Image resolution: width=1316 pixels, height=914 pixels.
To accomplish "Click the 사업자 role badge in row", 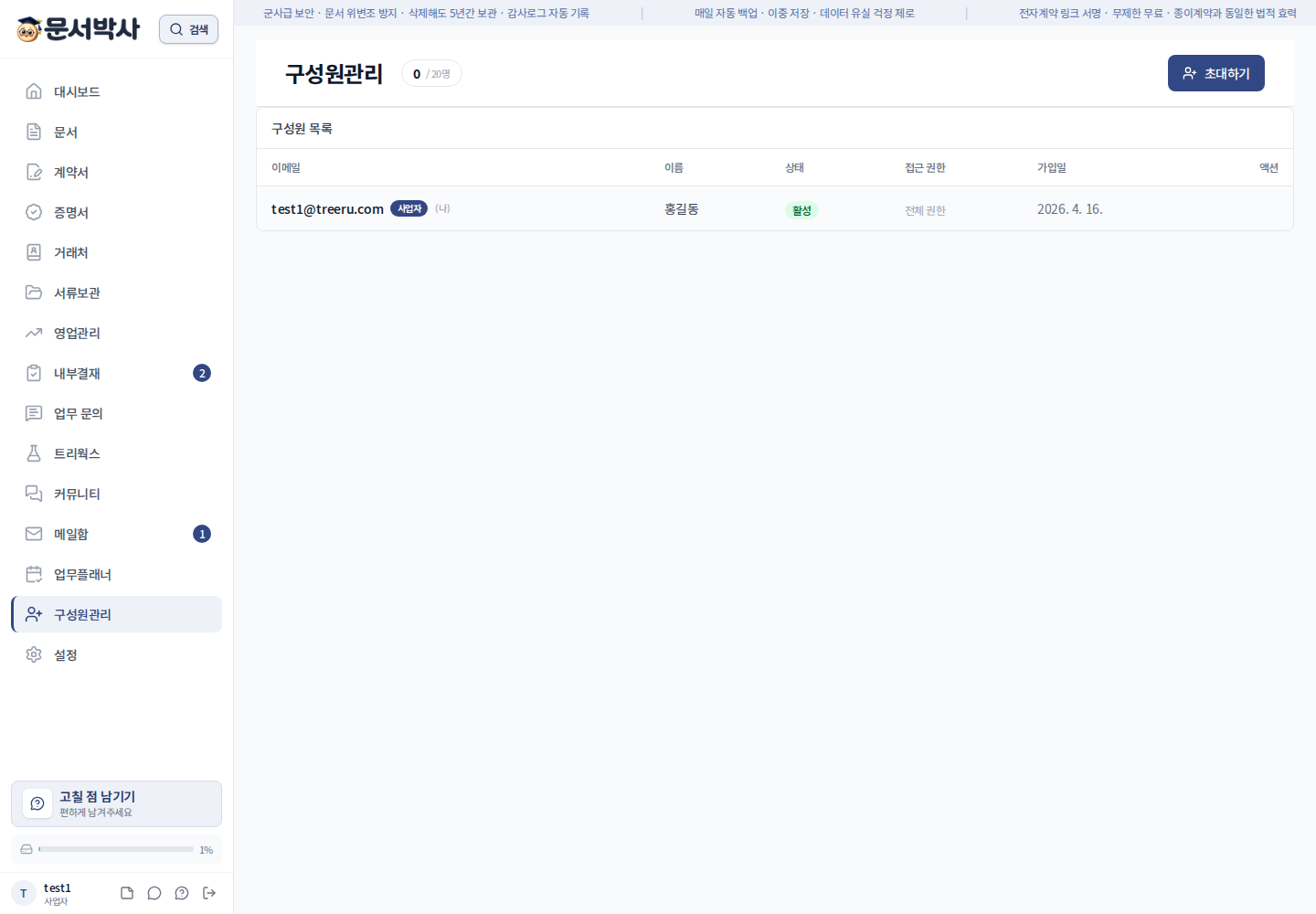I will (x=409, y=208).
